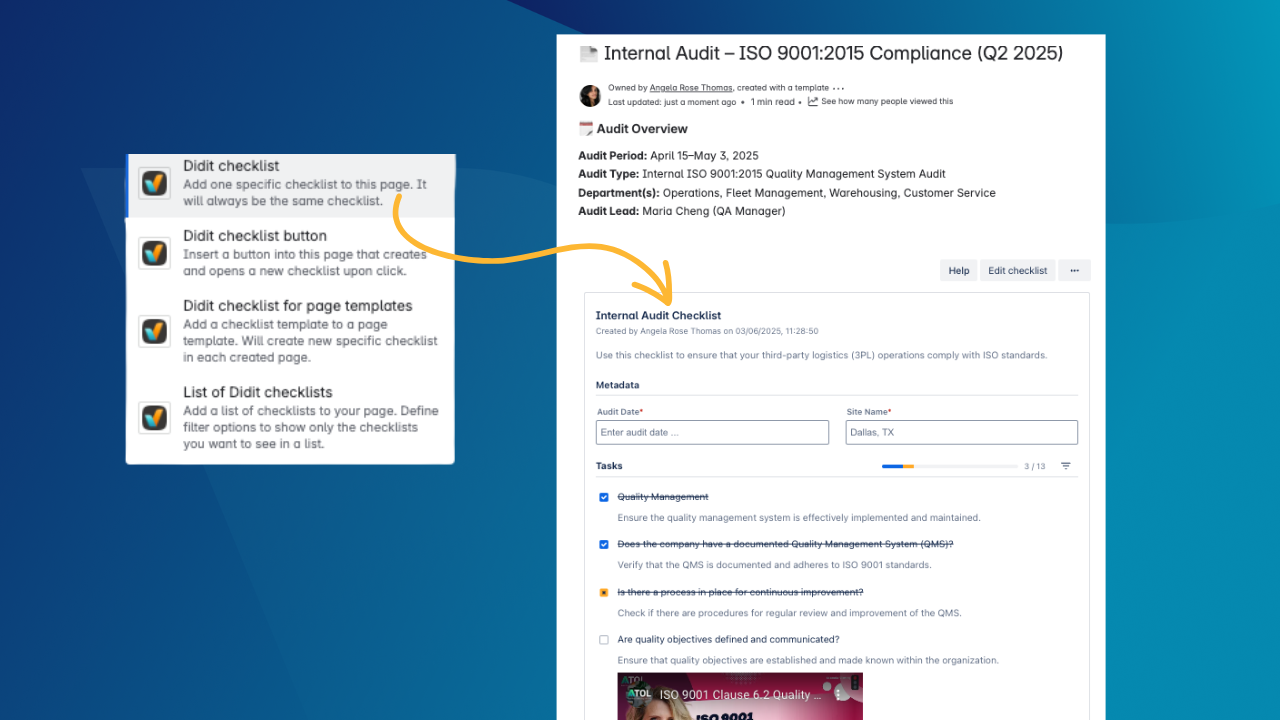
Task: Check the 'Are quality objectives defined and communicated?' task
Action: pyautogui.click(x=603, y=639)
